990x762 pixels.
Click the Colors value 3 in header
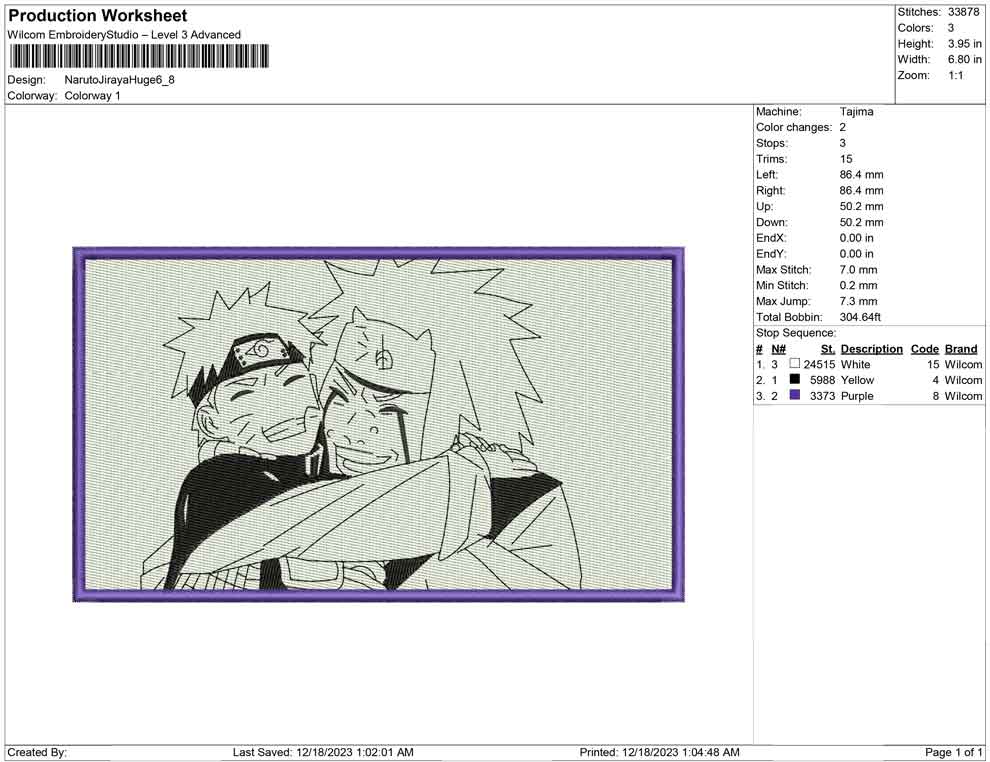951,28
